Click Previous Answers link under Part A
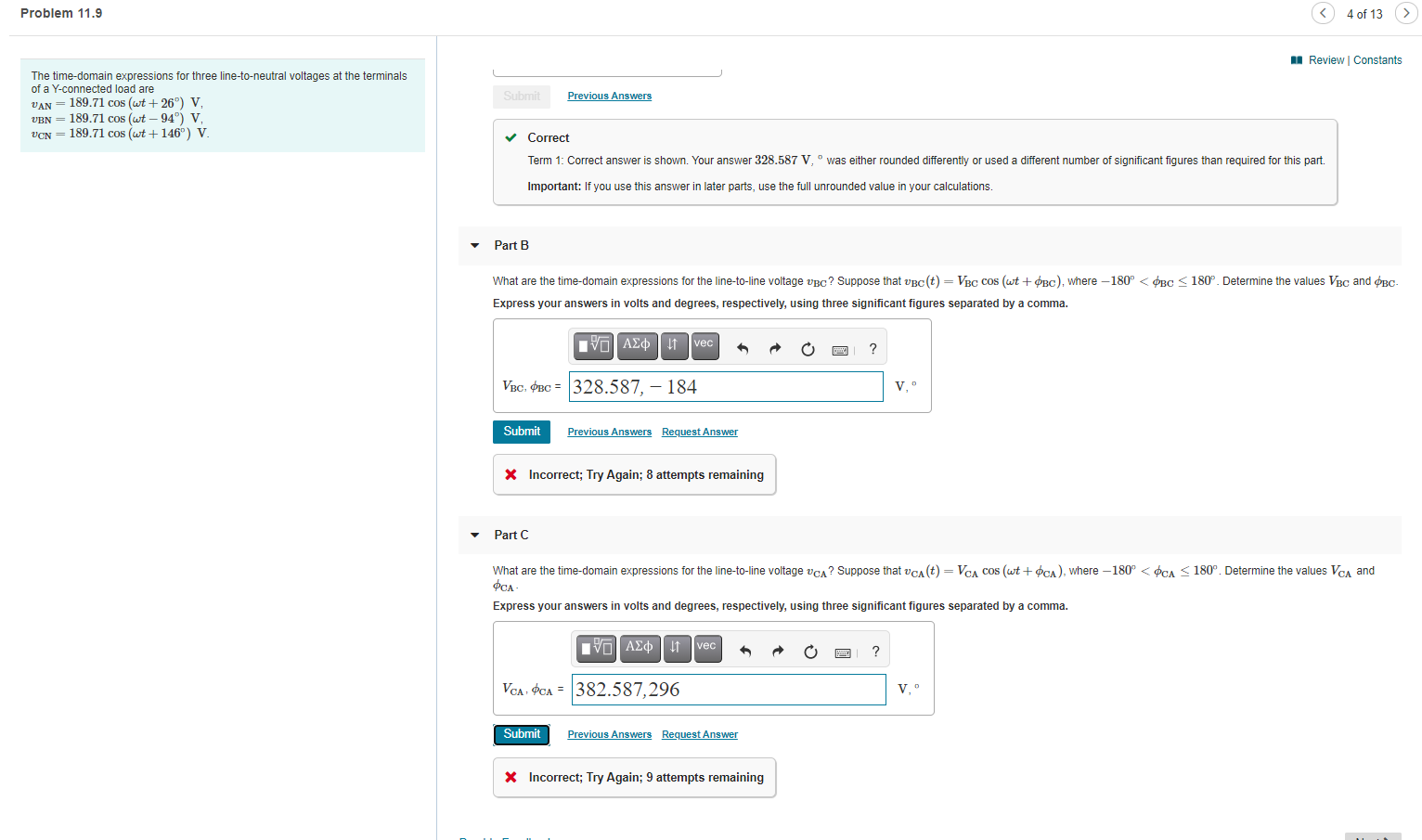The width and height of the screenshot is (1422, 840). (609, 97)
